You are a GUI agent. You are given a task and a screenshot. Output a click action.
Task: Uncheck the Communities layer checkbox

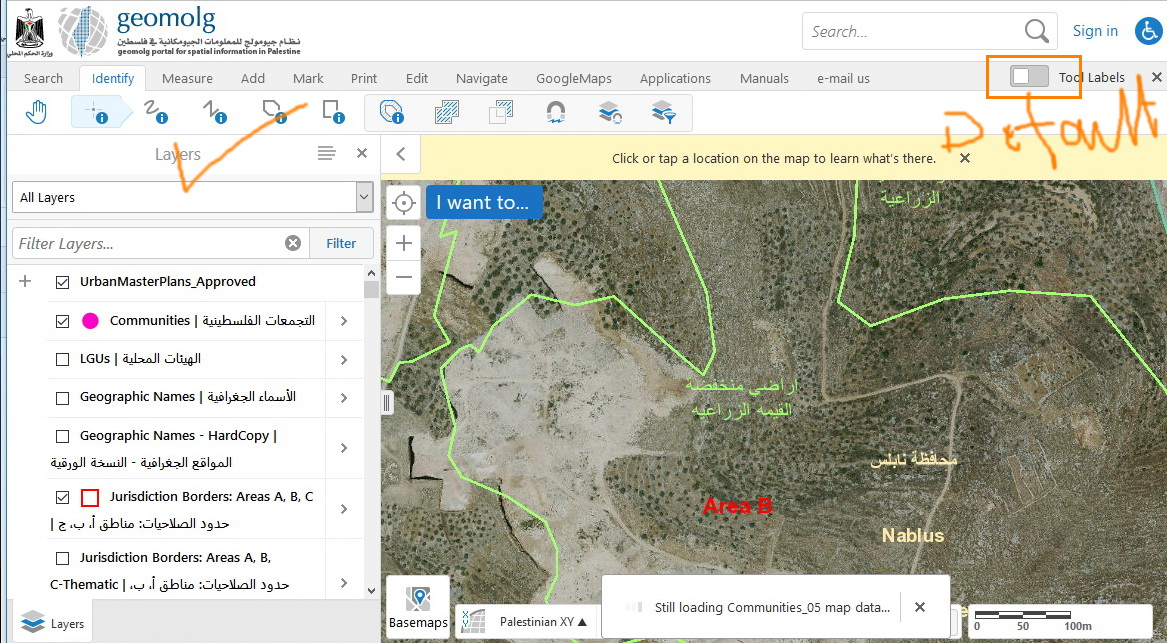pyautogui.click(x=63, y=321)
